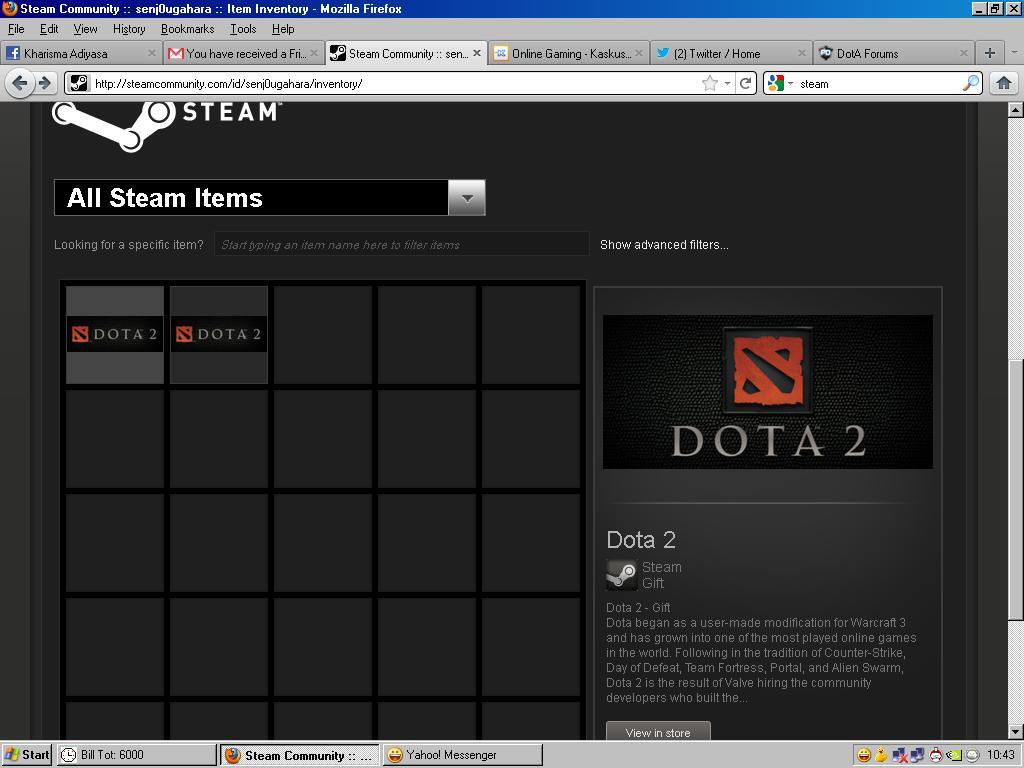Click the page scrollbar up arrow
Screen dimensions: 1024x768
(1015, 110)
